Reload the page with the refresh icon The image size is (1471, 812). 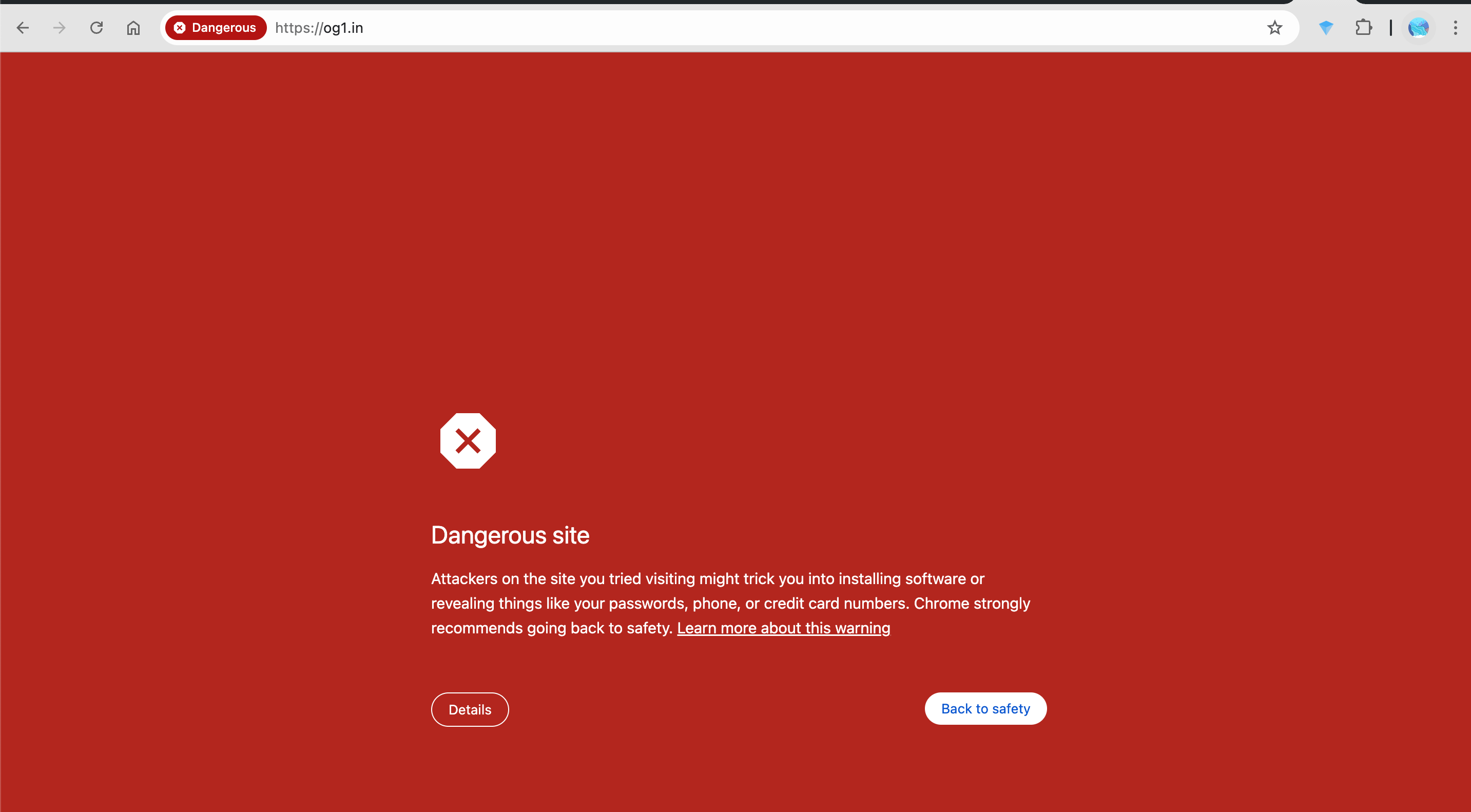point(96,27)
